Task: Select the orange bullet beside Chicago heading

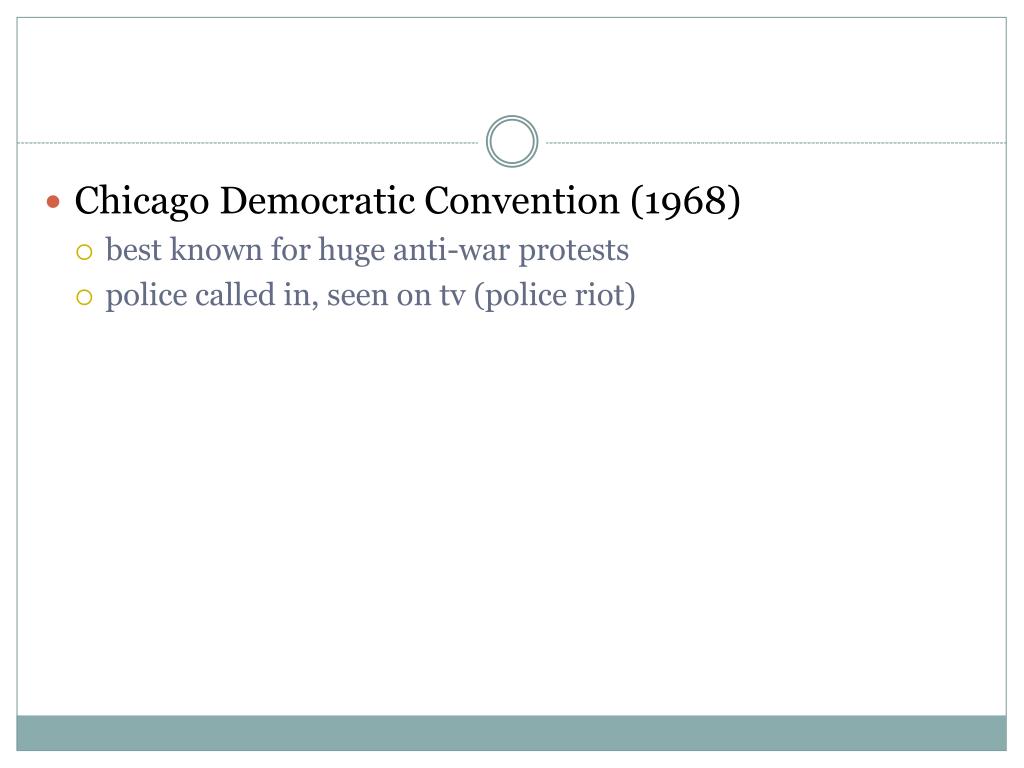Action: pos(54,201)
